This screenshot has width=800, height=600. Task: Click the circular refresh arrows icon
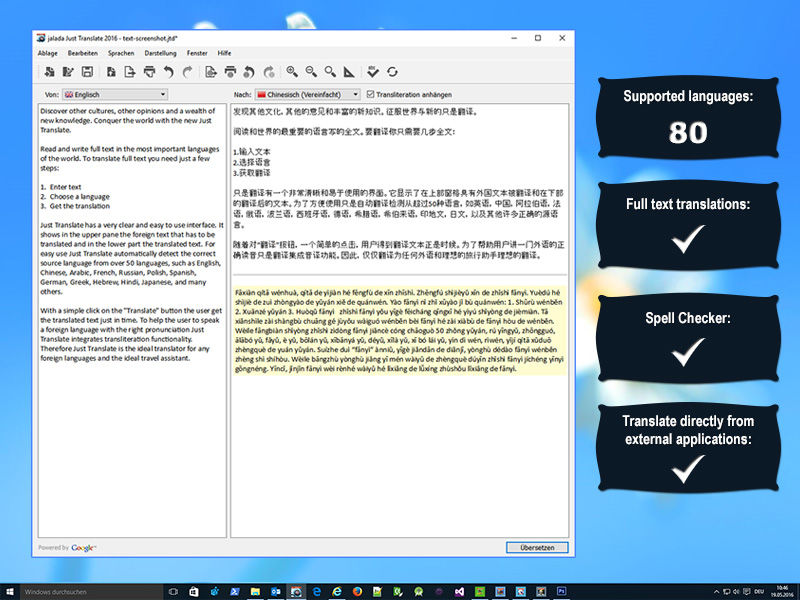pyautogui.click(x=392, y=72)
